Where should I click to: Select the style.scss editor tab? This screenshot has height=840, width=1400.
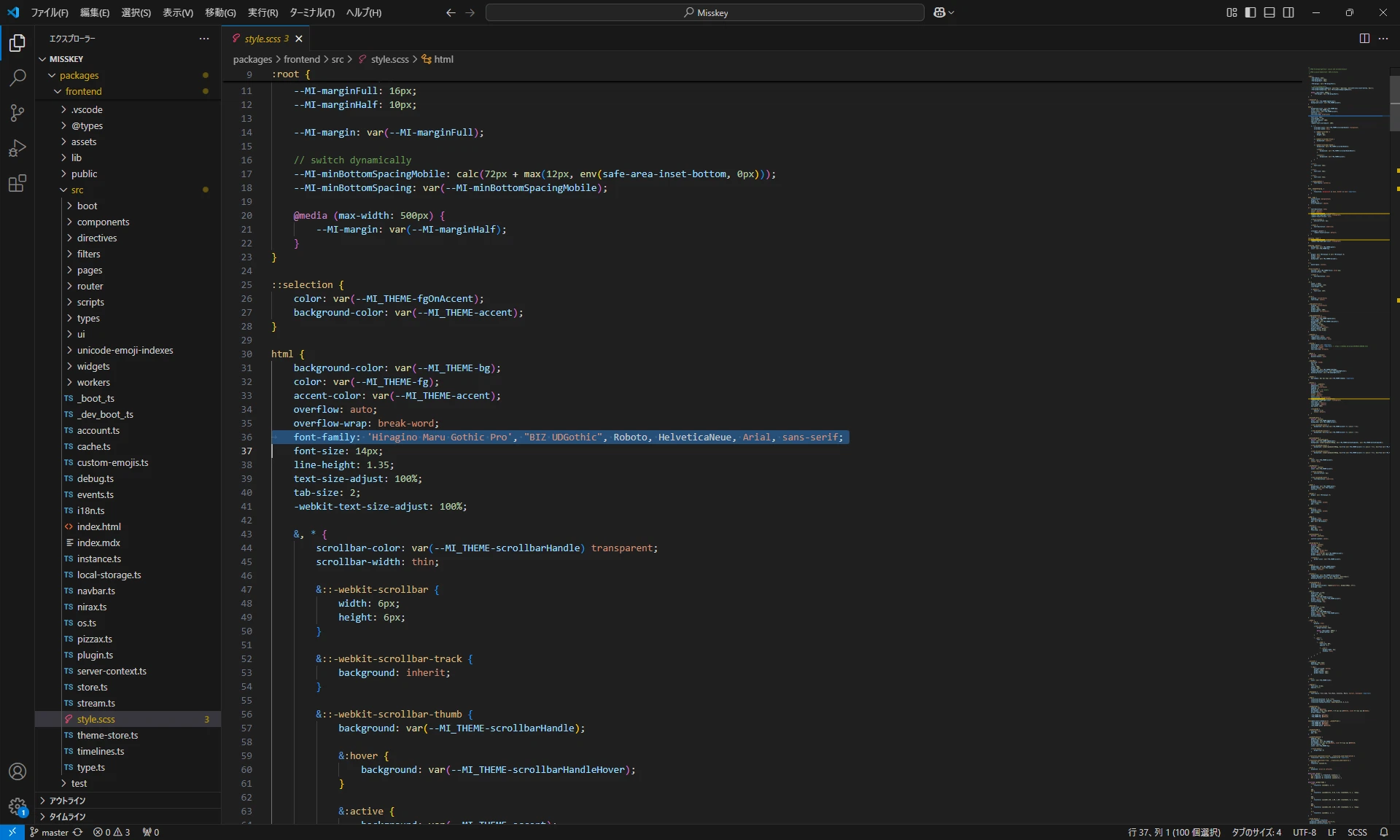(261, 39)
